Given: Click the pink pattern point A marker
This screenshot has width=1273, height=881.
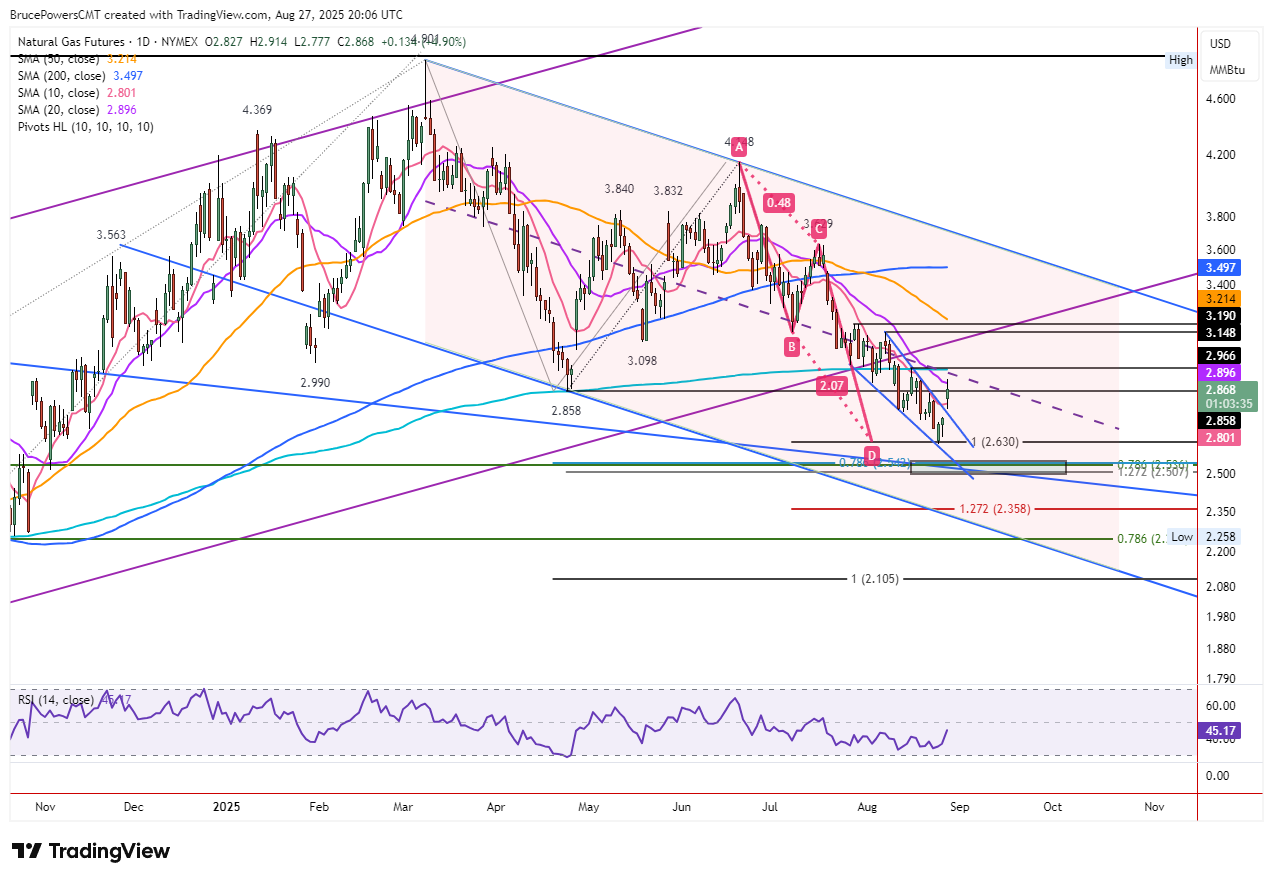Looking at the screenshot, I should tap(739, 147).
